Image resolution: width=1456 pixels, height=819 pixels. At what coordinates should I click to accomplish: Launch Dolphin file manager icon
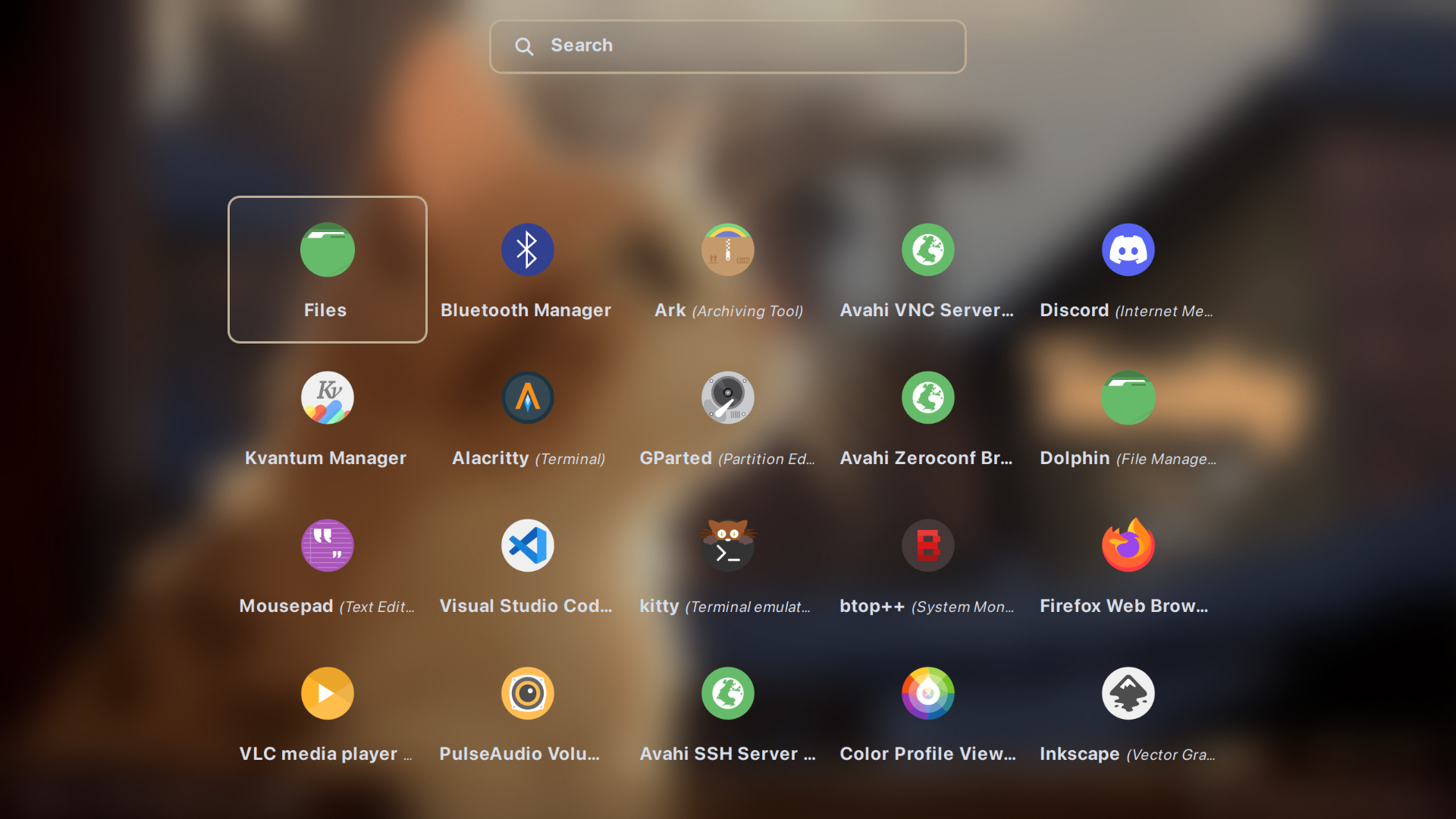tap(1128, 397)
